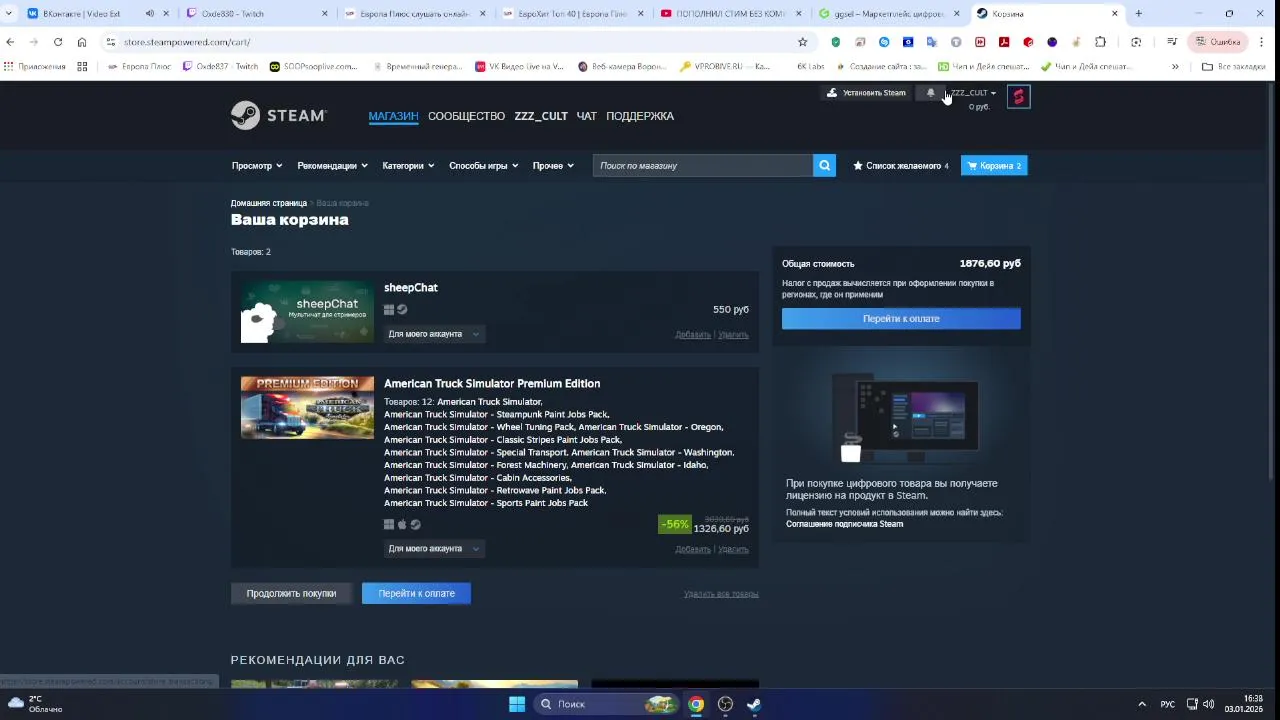Click Удалить for sheepChat
1280x720 pixels.
[733, 335]
